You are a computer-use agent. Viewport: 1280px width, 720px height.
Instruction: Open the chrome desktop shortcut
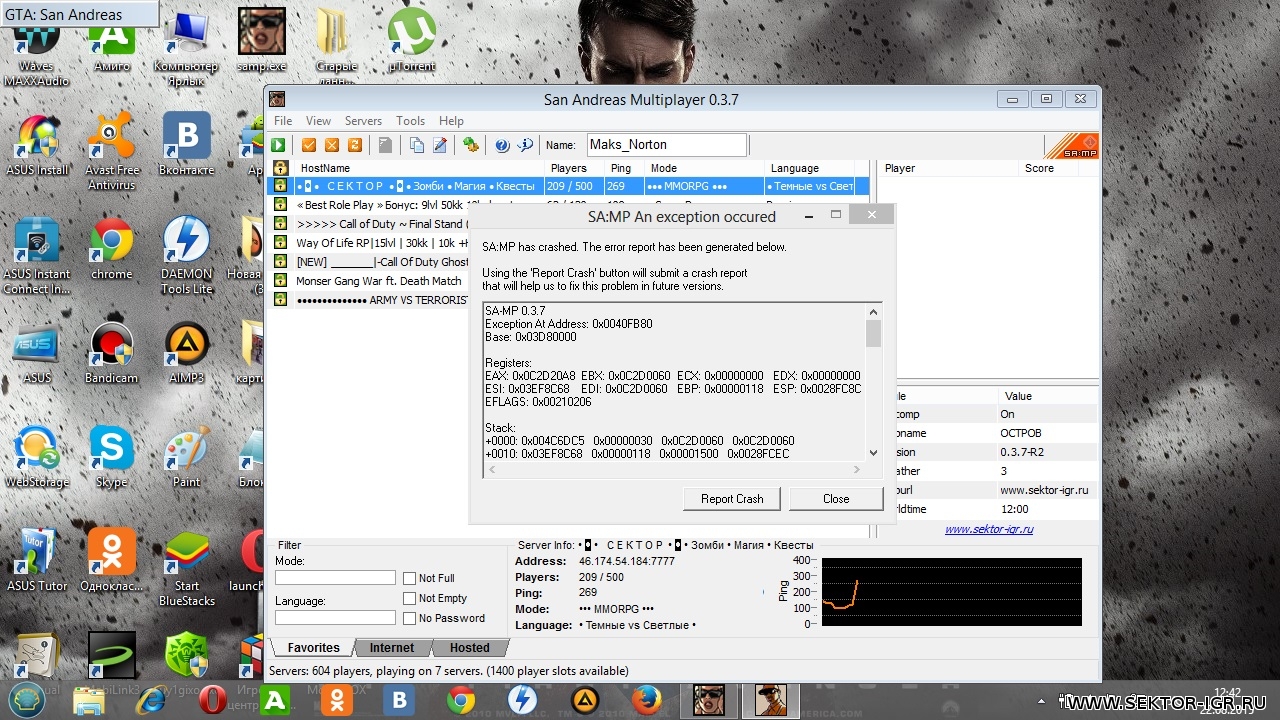point(111,249)
